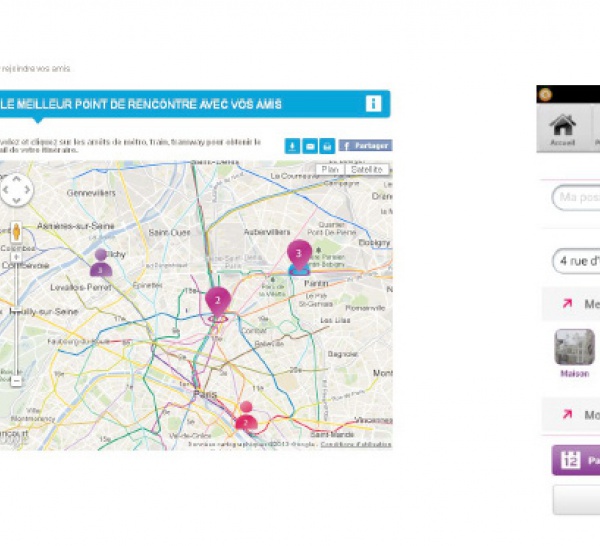Switch map to Satellite view
The image size is (600, 546).
click(367, 170)
